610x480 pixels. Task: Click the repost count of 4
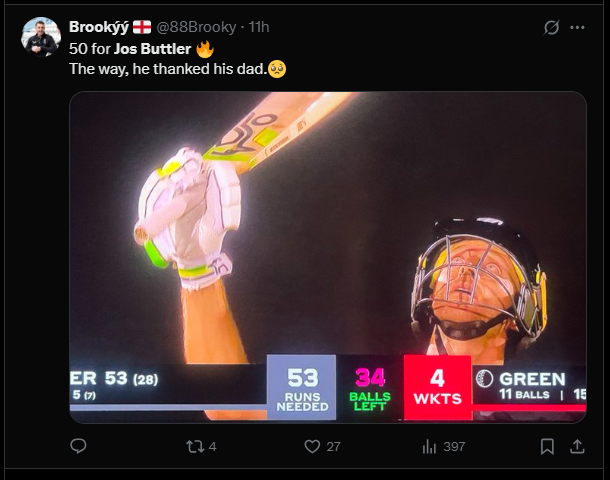click(x=213, y=447)
